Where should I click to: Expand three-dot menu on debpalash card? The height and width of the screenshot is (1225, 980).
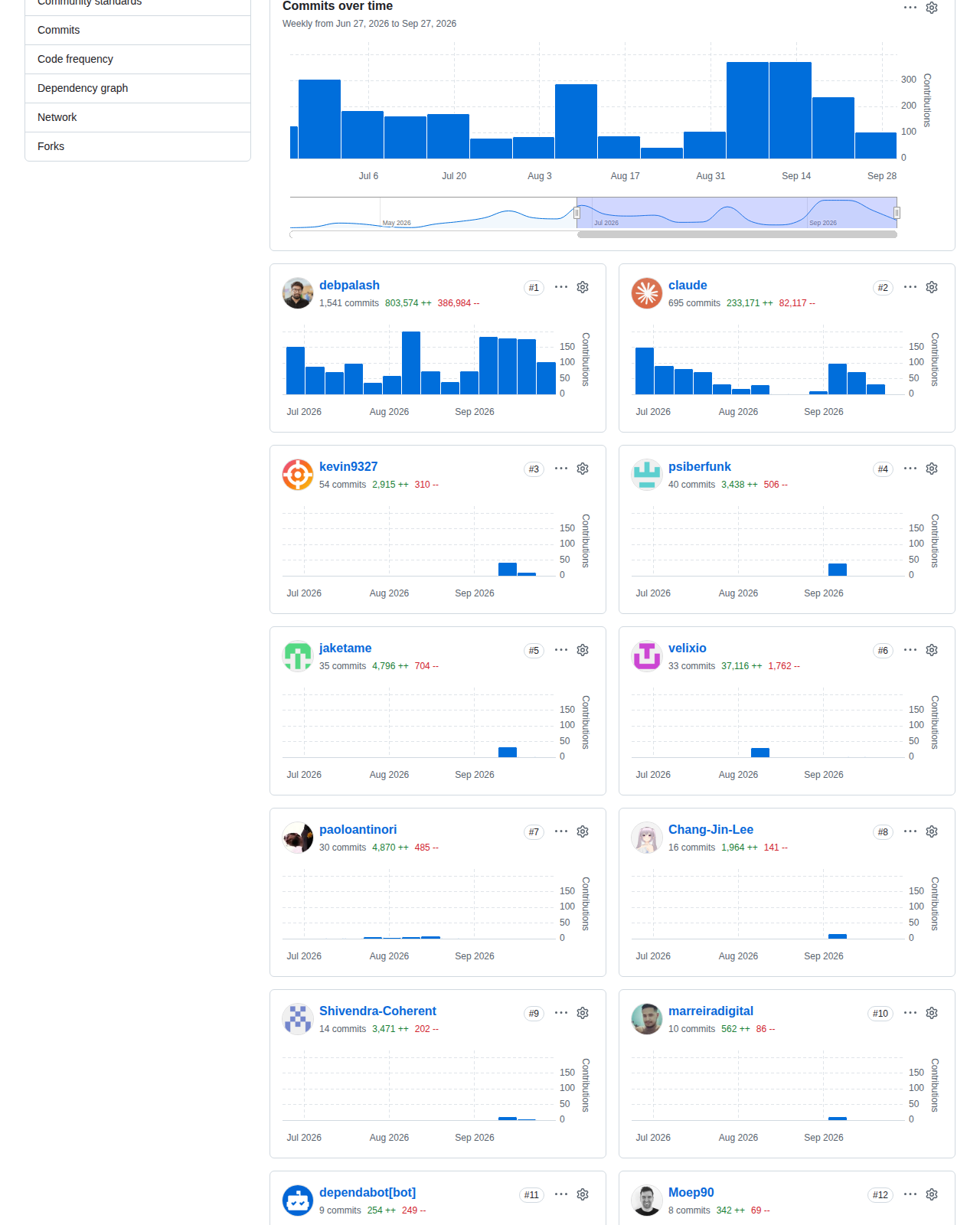pyautogui.click(x=561, y=287)
